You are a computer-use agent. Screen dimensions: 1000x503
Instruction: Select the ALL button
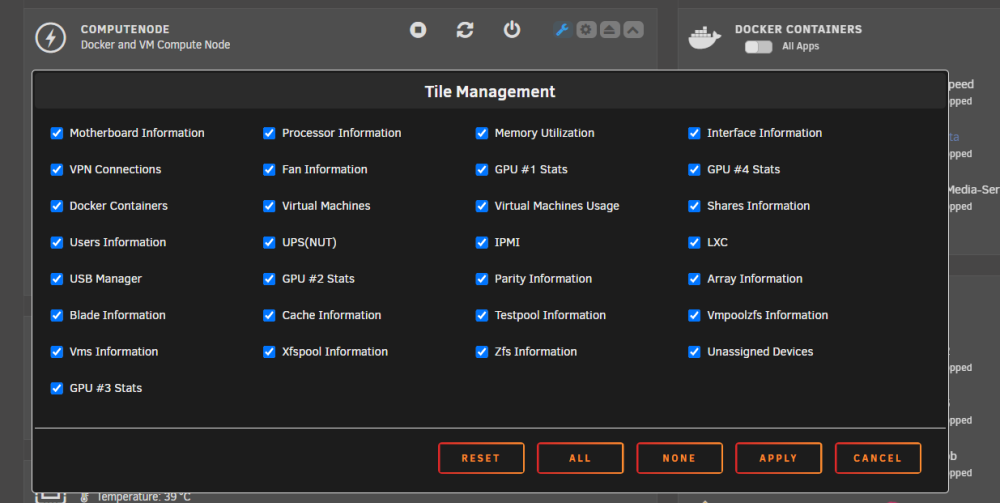point(580,458)
